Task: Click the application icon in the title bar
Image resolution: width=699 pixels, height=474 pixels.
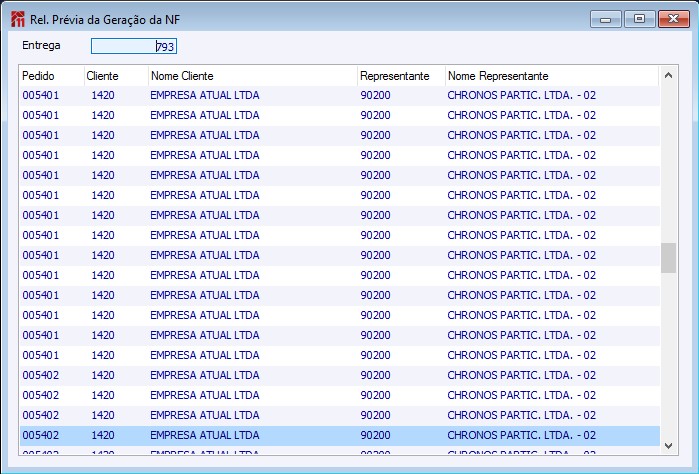Action: pos(18,20)
